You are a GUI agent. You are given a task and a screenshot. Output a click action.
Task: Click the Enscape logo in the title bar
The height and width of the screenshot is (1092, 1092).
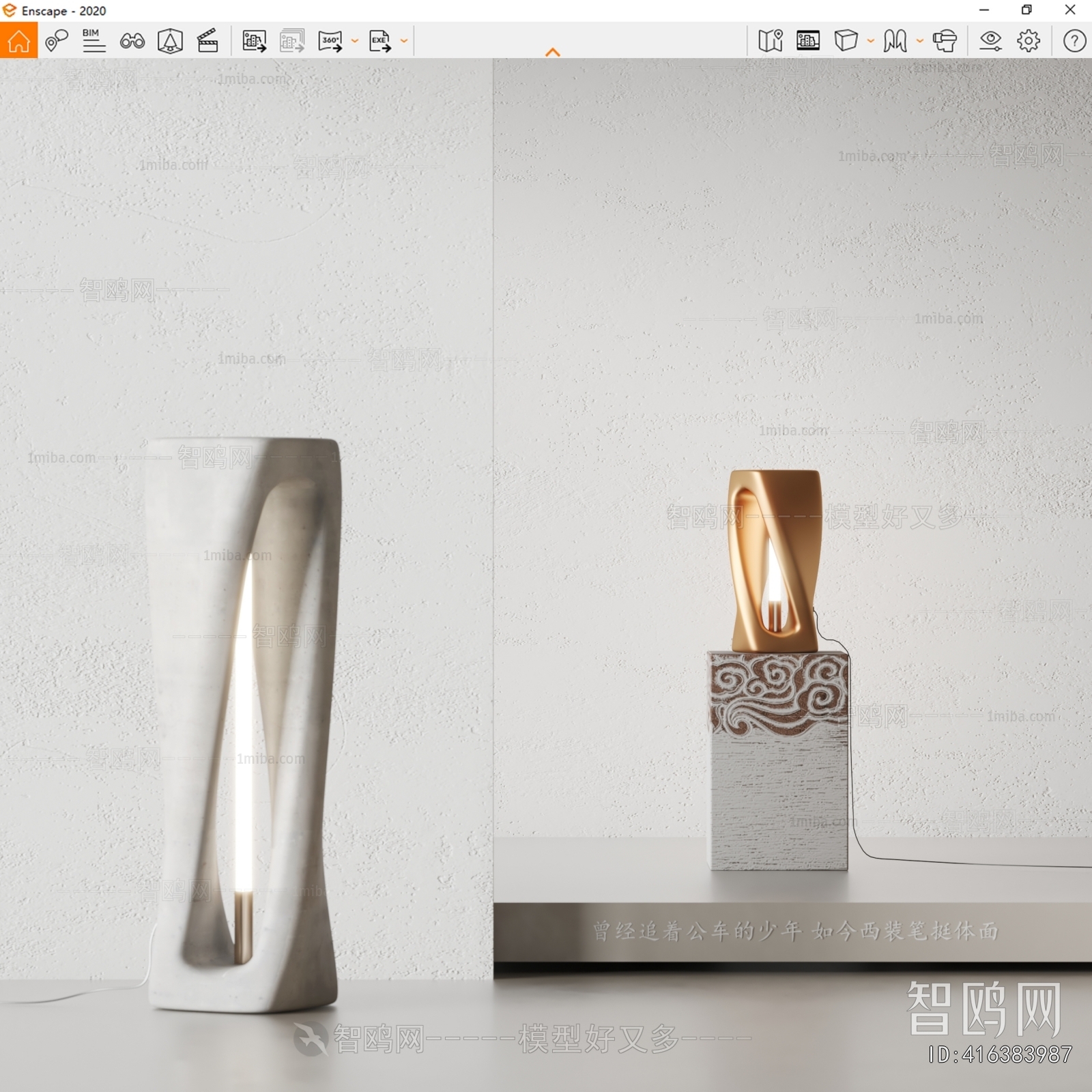pos(10,10)
